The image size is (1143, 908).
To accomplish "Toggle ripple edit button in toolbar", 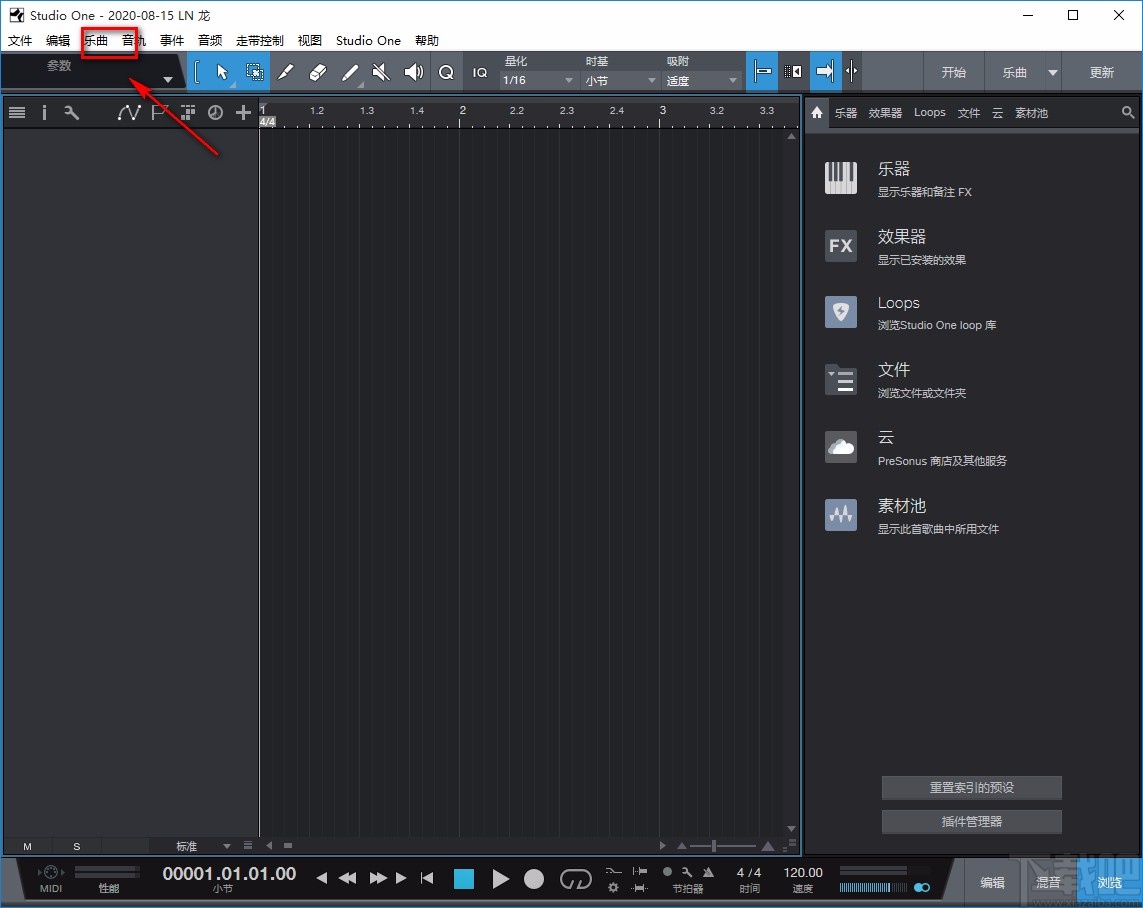I will click(x=792, y=71).
